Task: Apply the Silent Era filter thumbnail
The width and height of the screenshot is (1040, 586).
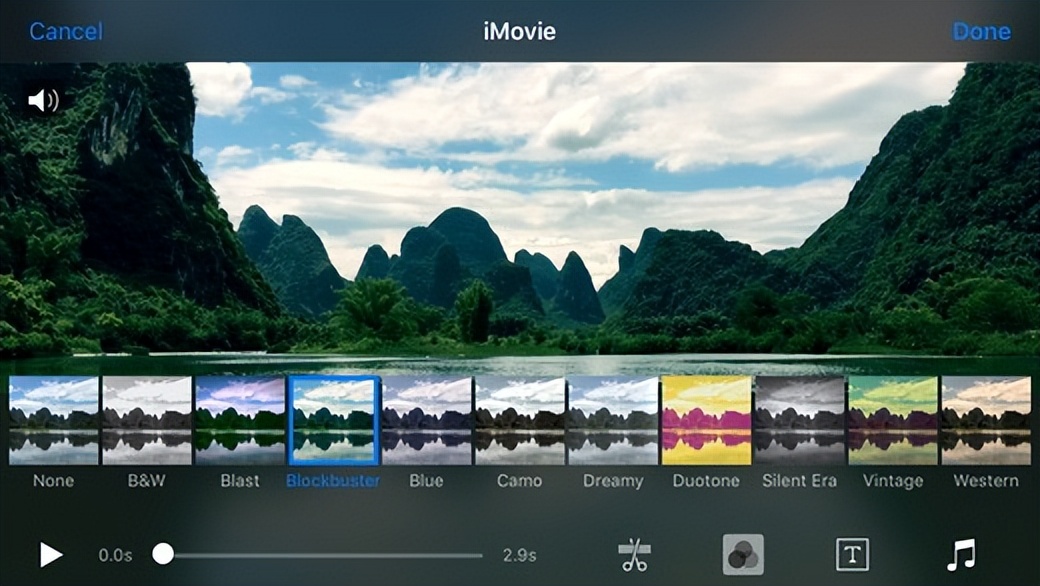Action: [800, 420]
